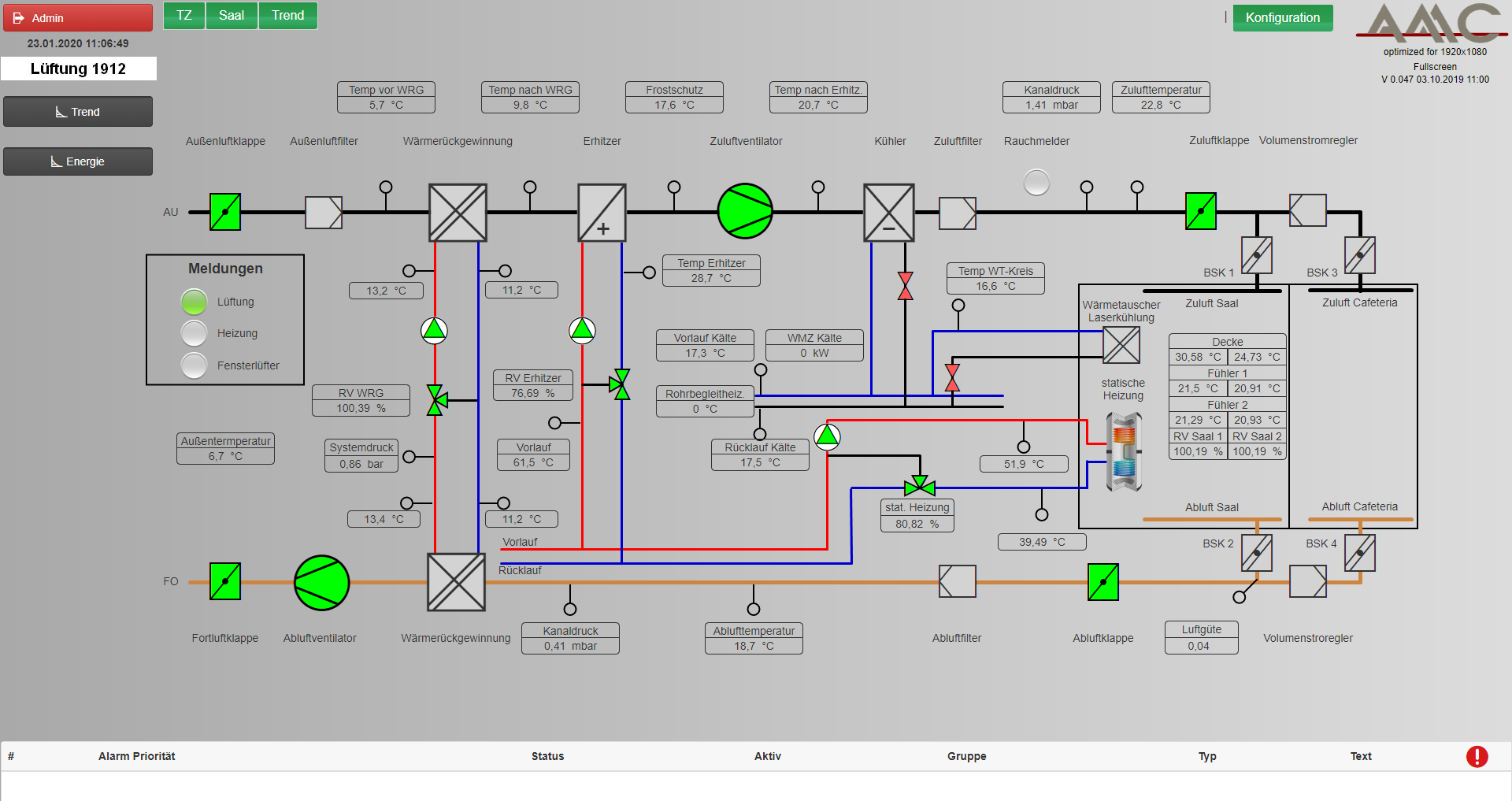Image resolution: width=1512 pixels, height=801 pixels.
Task: Click the stat. Heizung mixing valve
Action: 919,486
